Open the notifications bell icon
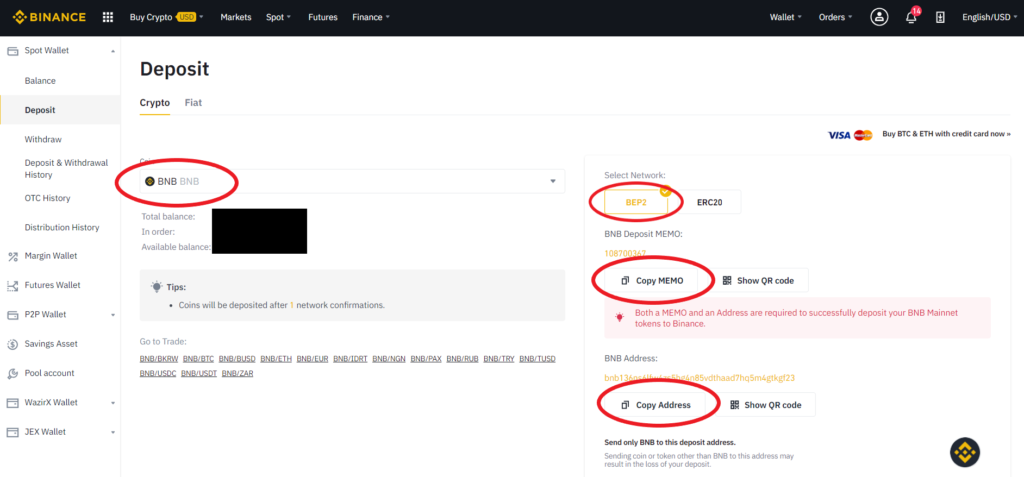Screen dimensions: 1024x477 [911, 17]
